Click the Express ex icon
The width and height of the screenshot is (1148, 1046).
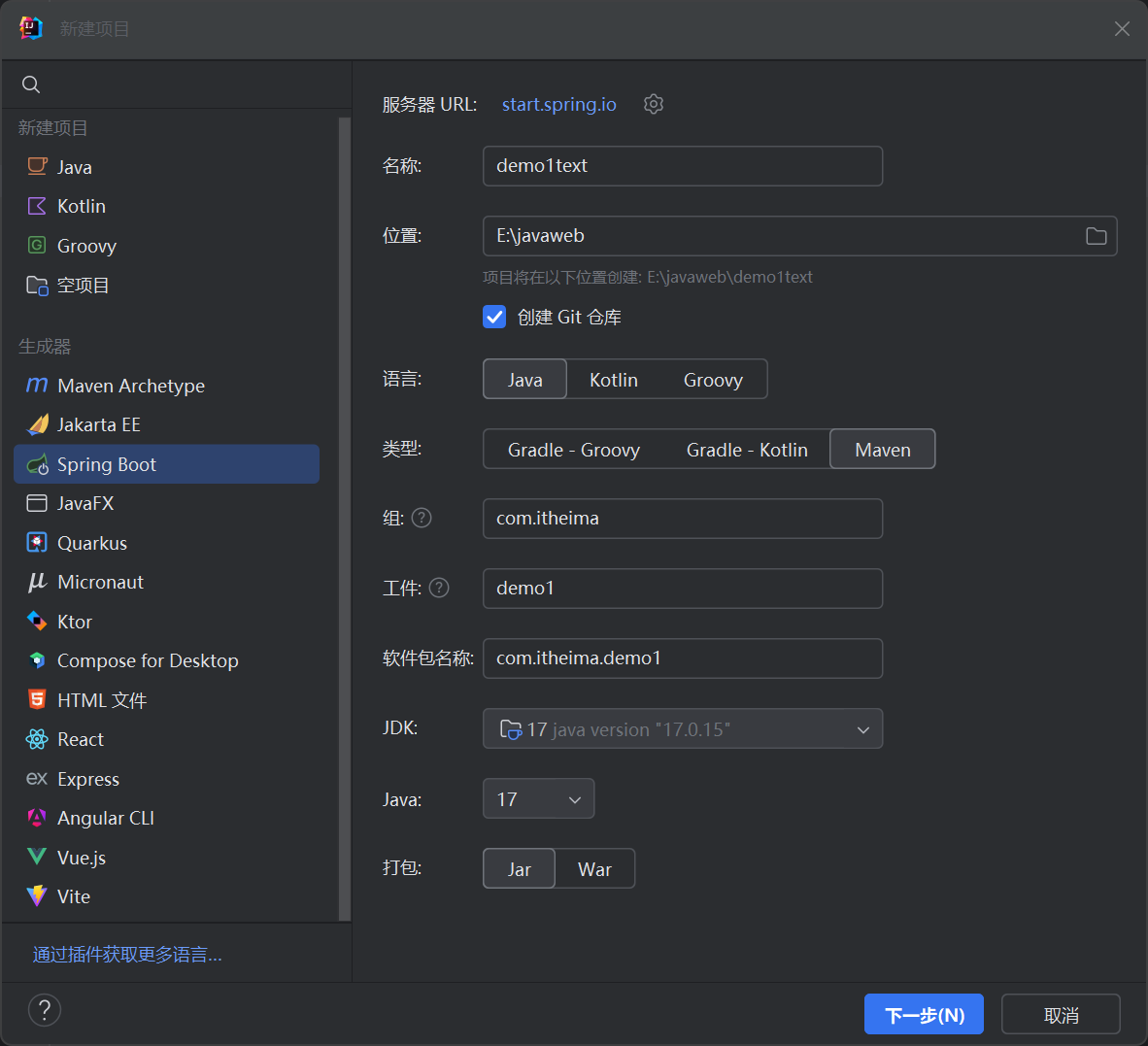pos(37,779)
